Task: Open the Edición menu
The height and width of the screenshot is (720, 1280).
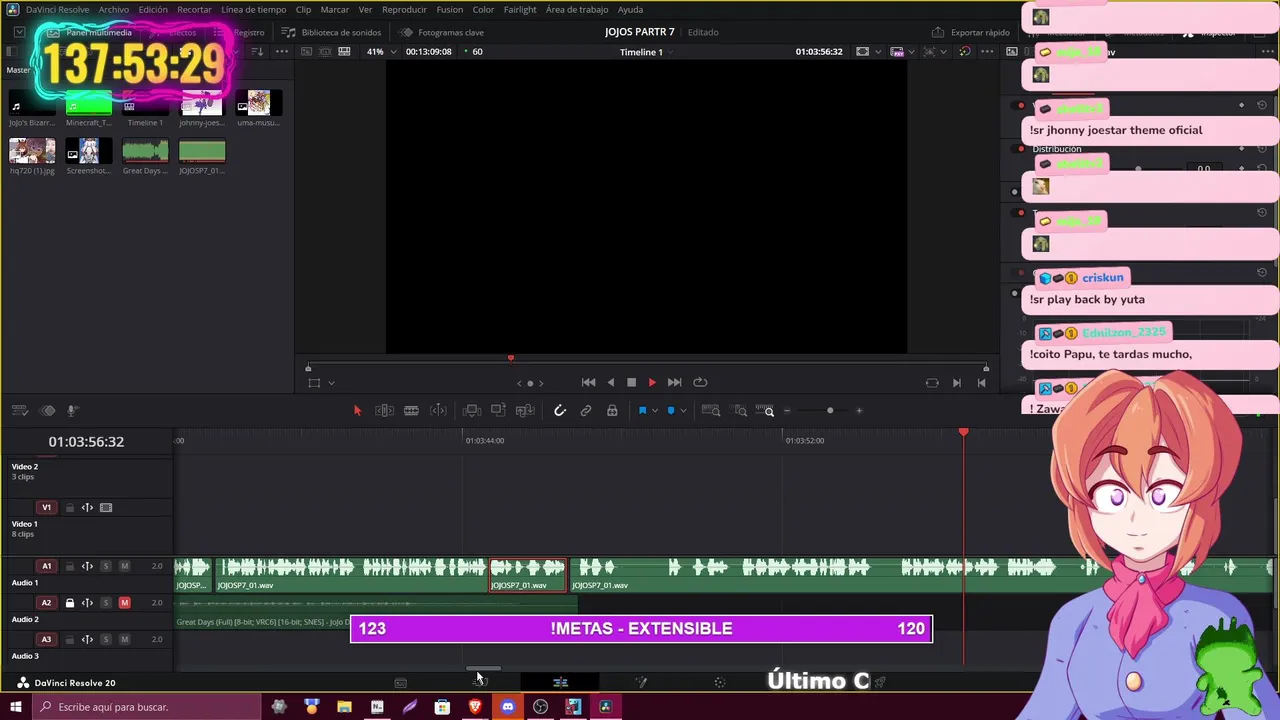Action: pos(153,9)
